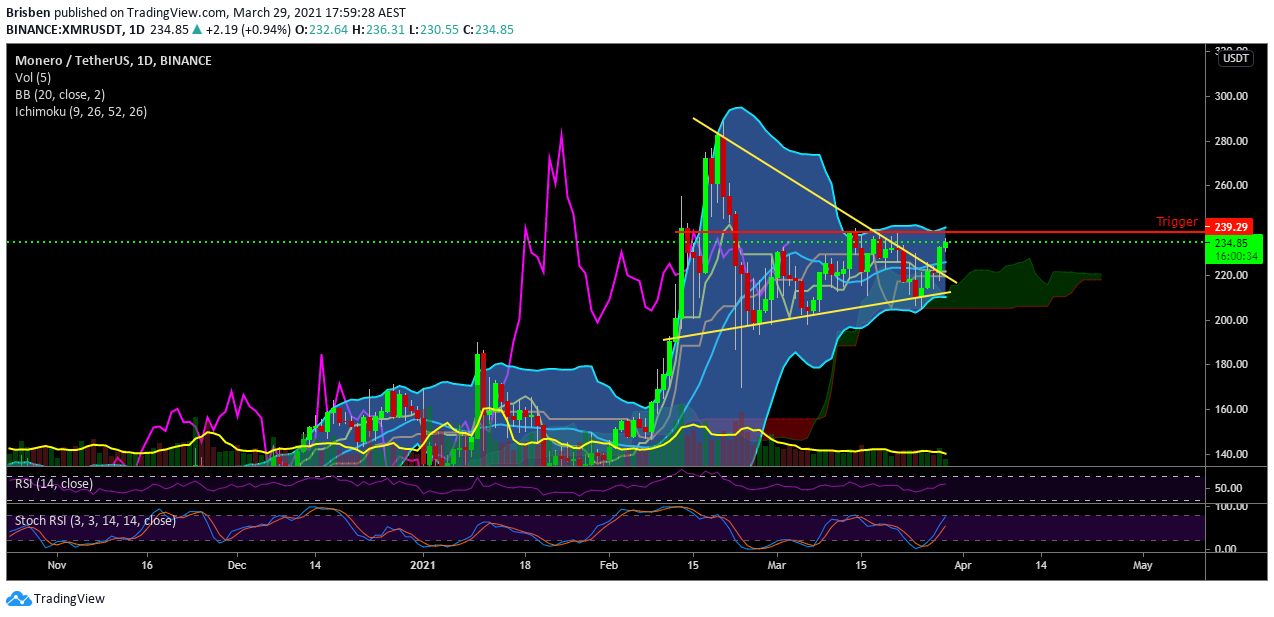1274x617 pixels.
Task: Click the Apr label on time axis
Action: pyautogui.click(x=961, y=565)
